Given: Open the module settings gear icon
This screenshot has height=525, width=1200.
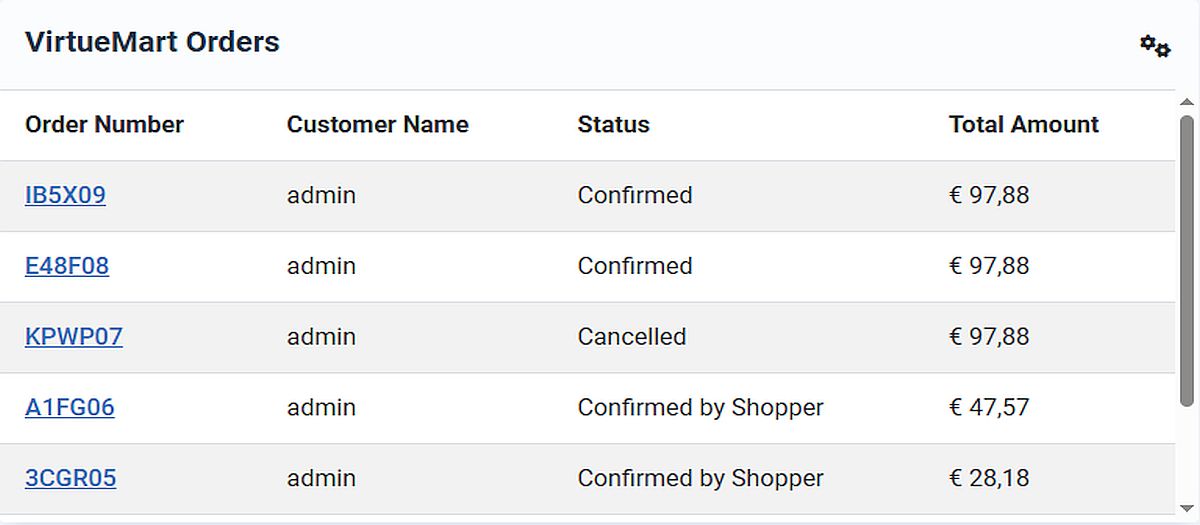Looking at the screenshot, I should pyautogui.click(x=1155, y=46).
